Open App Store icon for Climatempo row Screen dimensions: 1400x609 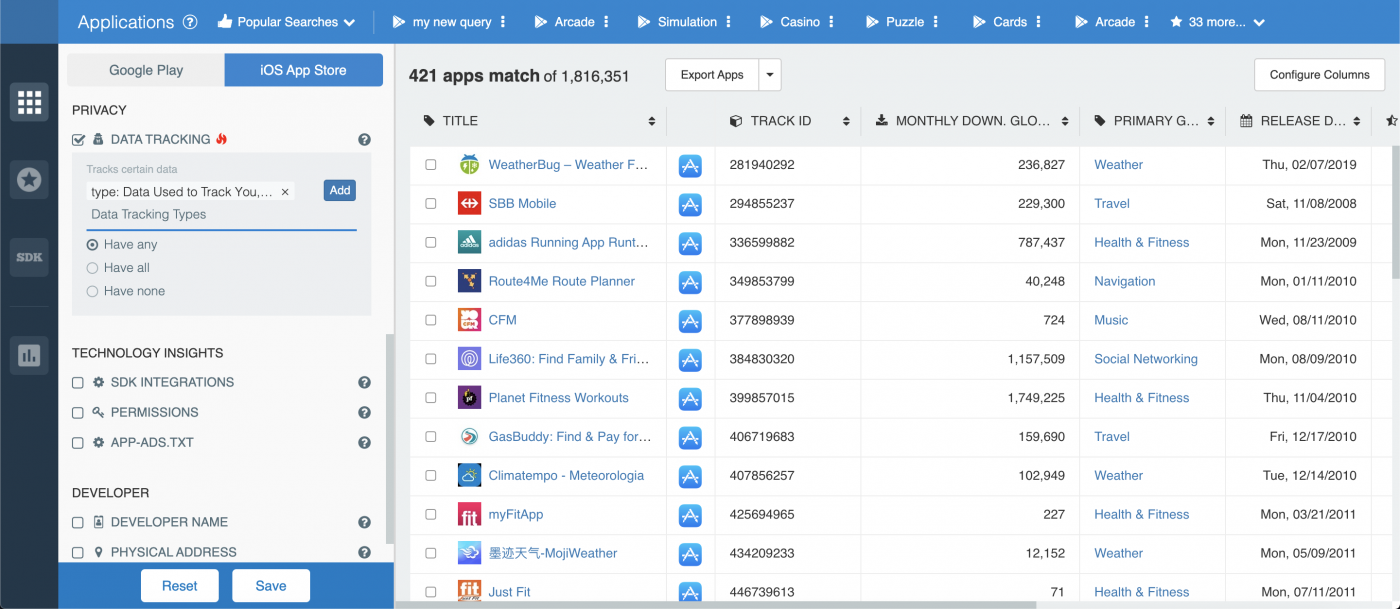pos(690,477)
